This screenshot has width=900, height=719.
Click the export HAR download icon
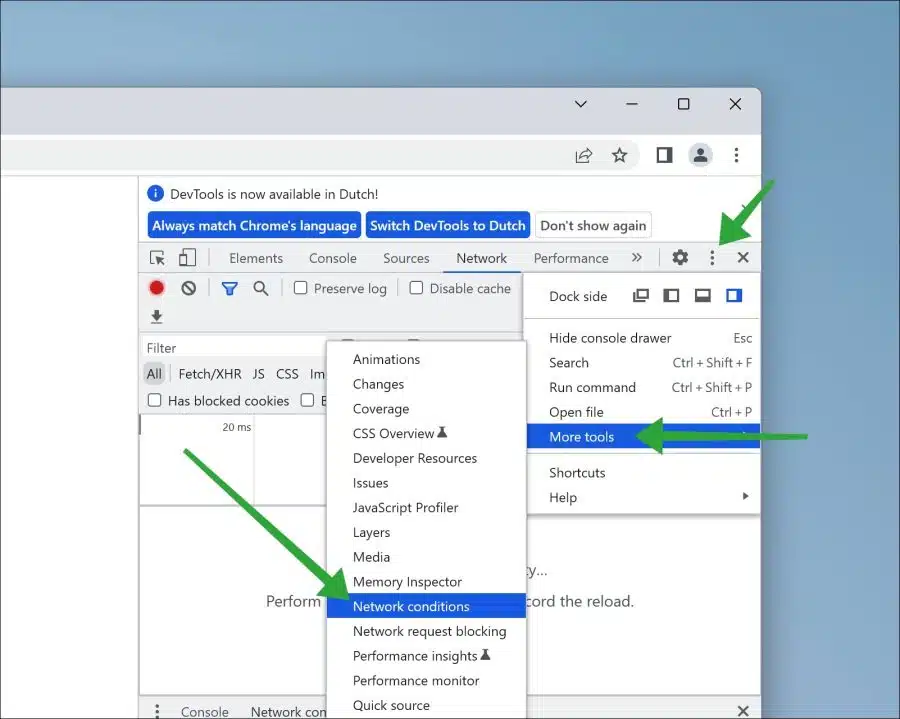pyautogui.click(x=157, y=316)
